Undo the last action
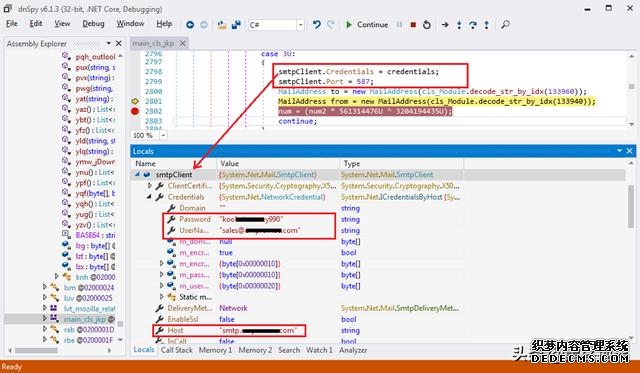Image resolution: width=640 pixels, height=373 pixels. point(316,24)
